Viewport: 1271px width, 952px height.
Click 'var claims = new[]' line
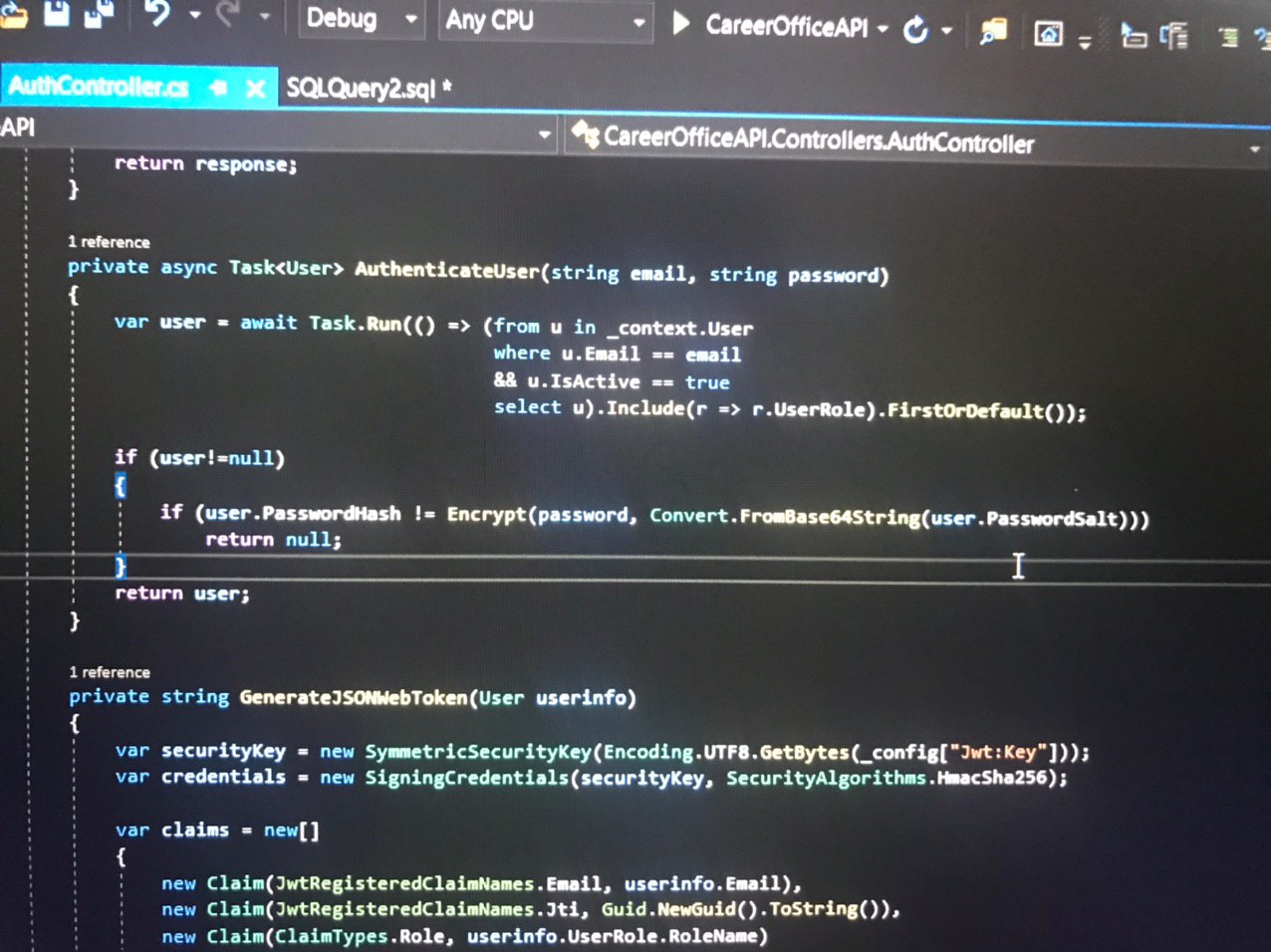point(217,831)
